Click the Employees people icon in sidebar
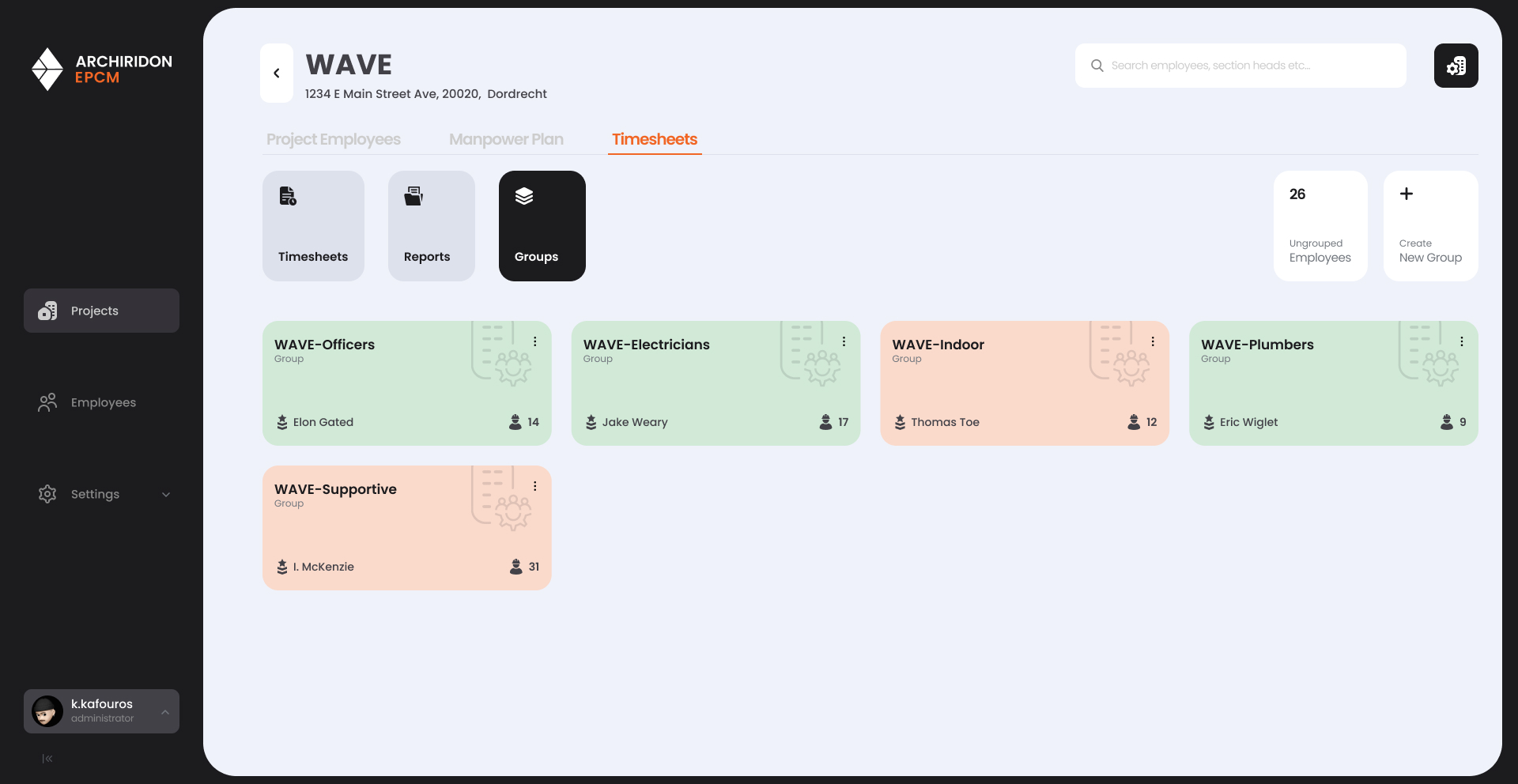Screen dimensions: 1518x784 pos(47,402)
